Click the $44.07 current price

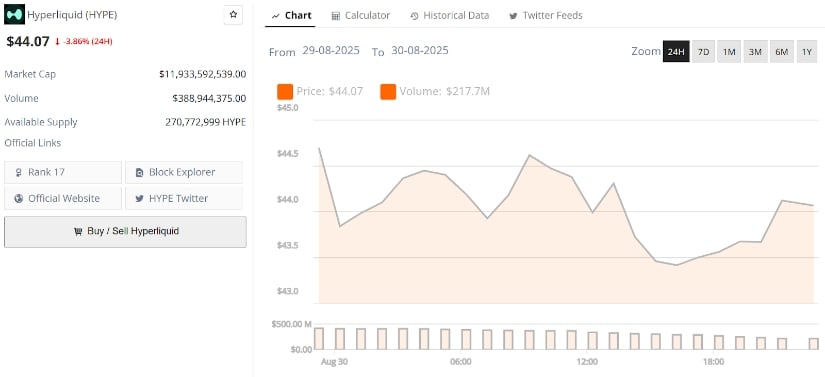[x=28, y=42]
